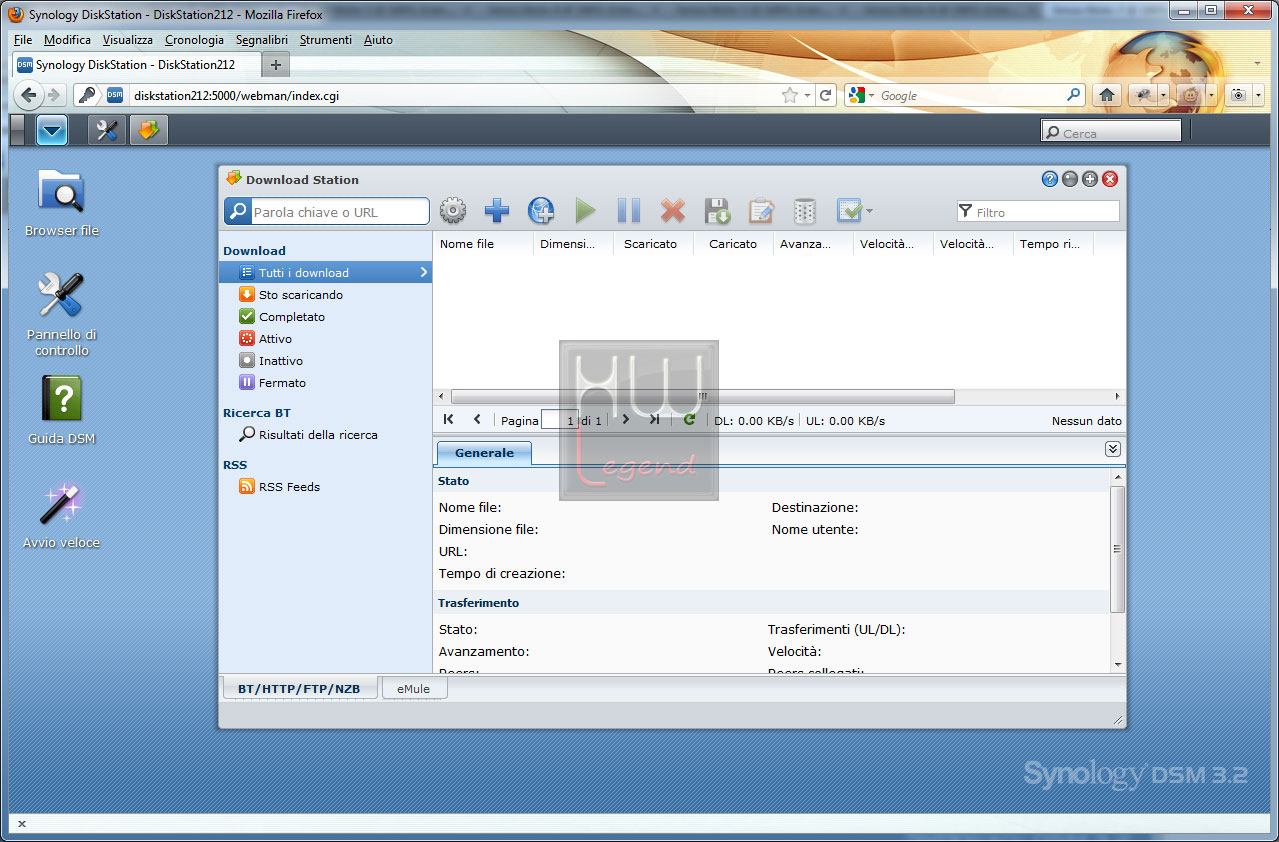Go to last page of list

click(x=654, y=420)
